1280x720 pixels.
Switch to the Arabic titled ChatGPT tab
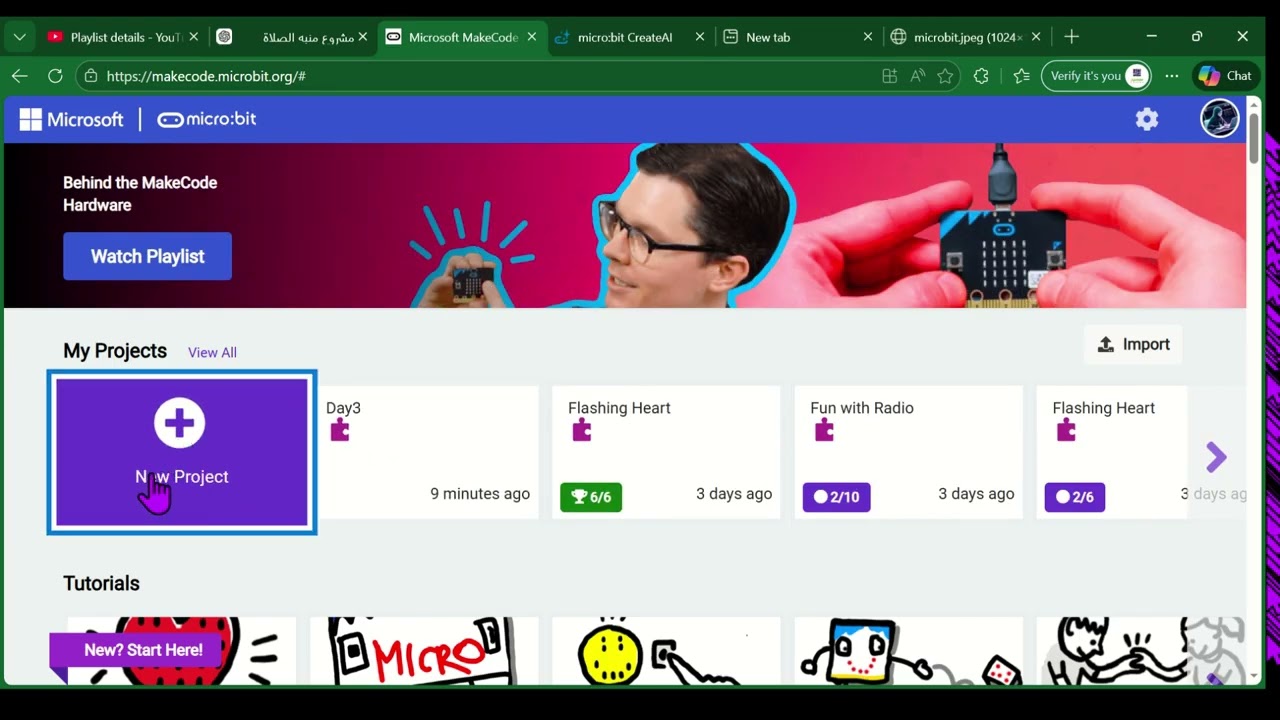point(292,37)
